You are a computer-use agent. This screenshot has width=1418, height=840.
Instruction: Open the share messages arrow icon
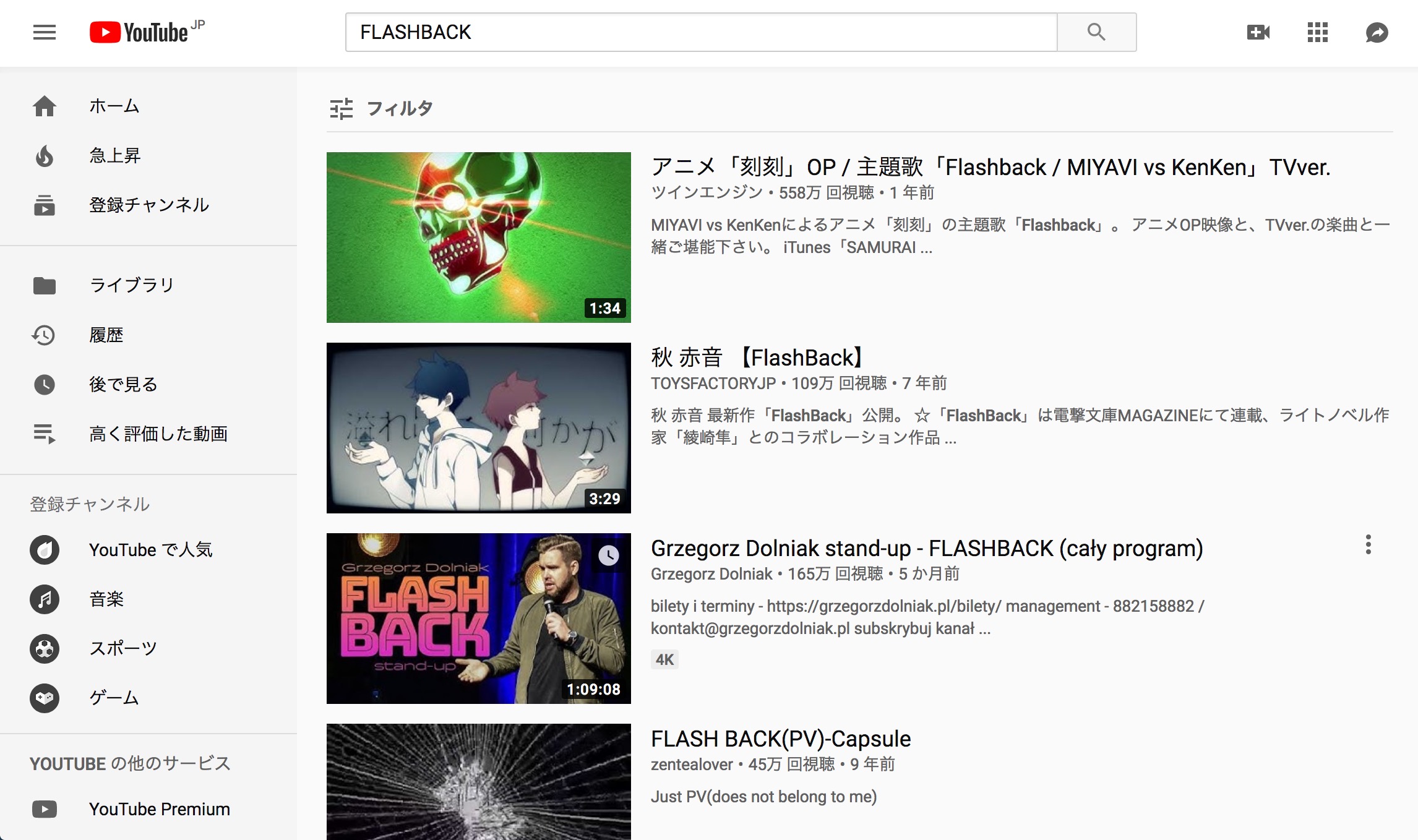(1377, 32)
